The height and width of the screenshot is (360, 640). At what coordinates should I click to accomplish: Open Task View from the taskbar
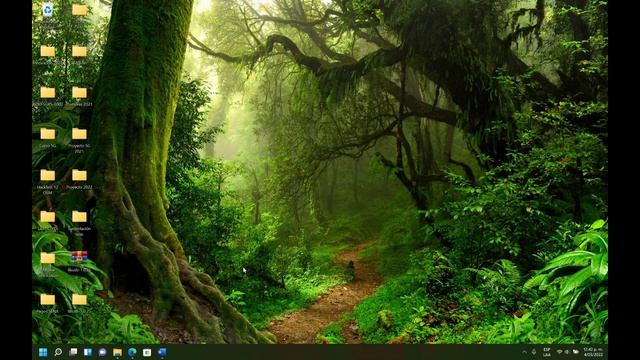click(73, 352)
